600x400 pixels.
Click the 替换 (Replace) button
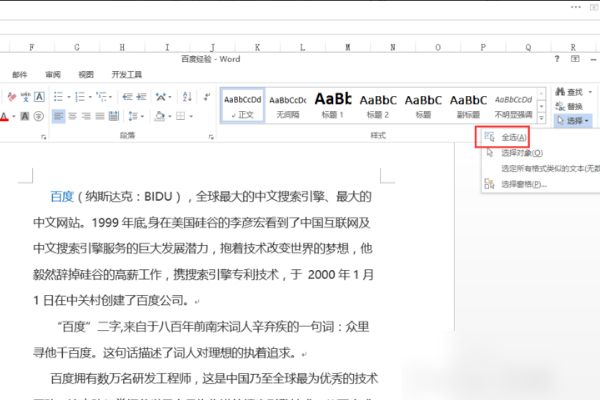point(569,106)
